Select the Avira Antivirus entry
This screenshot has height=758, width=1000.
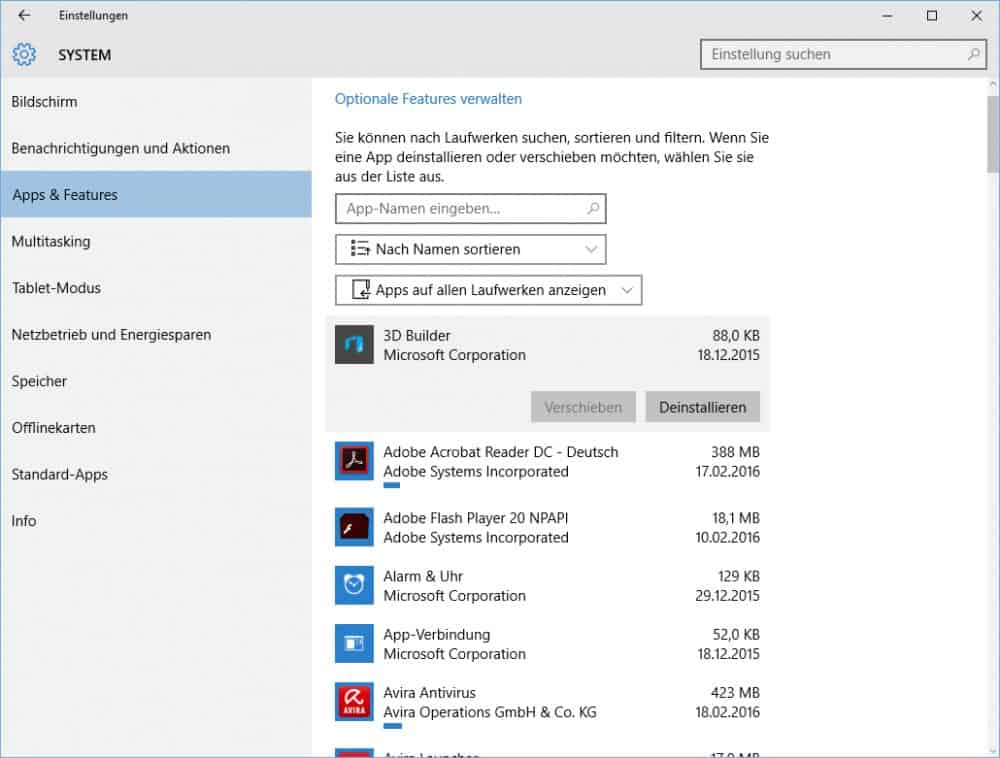547,704
